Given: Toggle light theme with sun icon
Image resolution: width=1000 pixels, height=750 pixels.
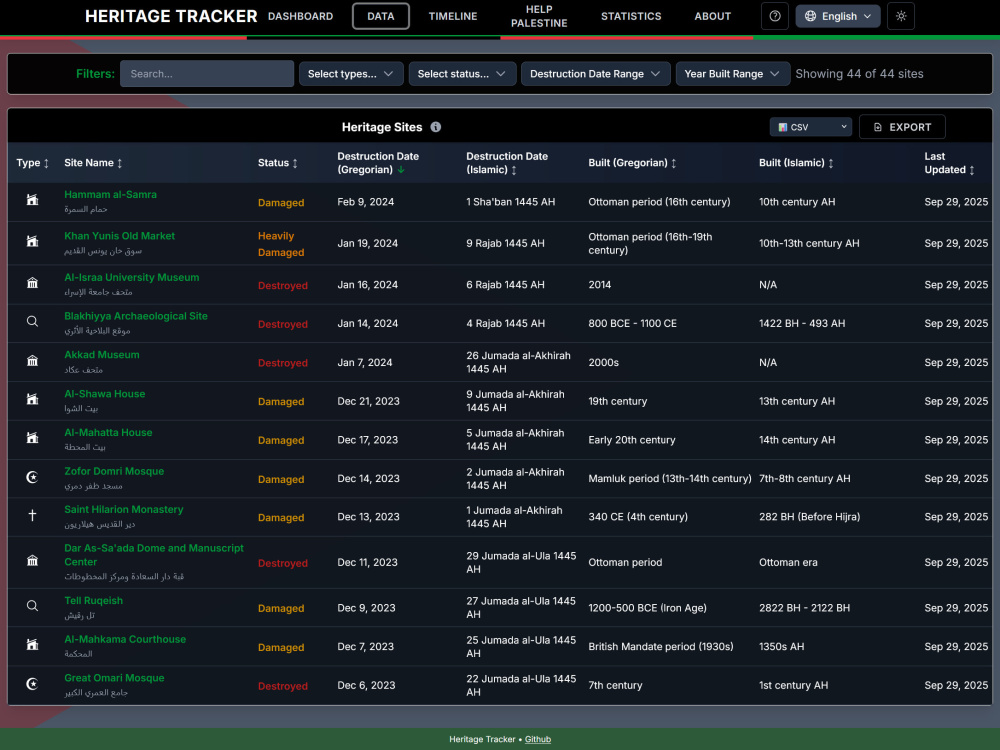Looking at the screenshot, I should click(x=901, y=16).
